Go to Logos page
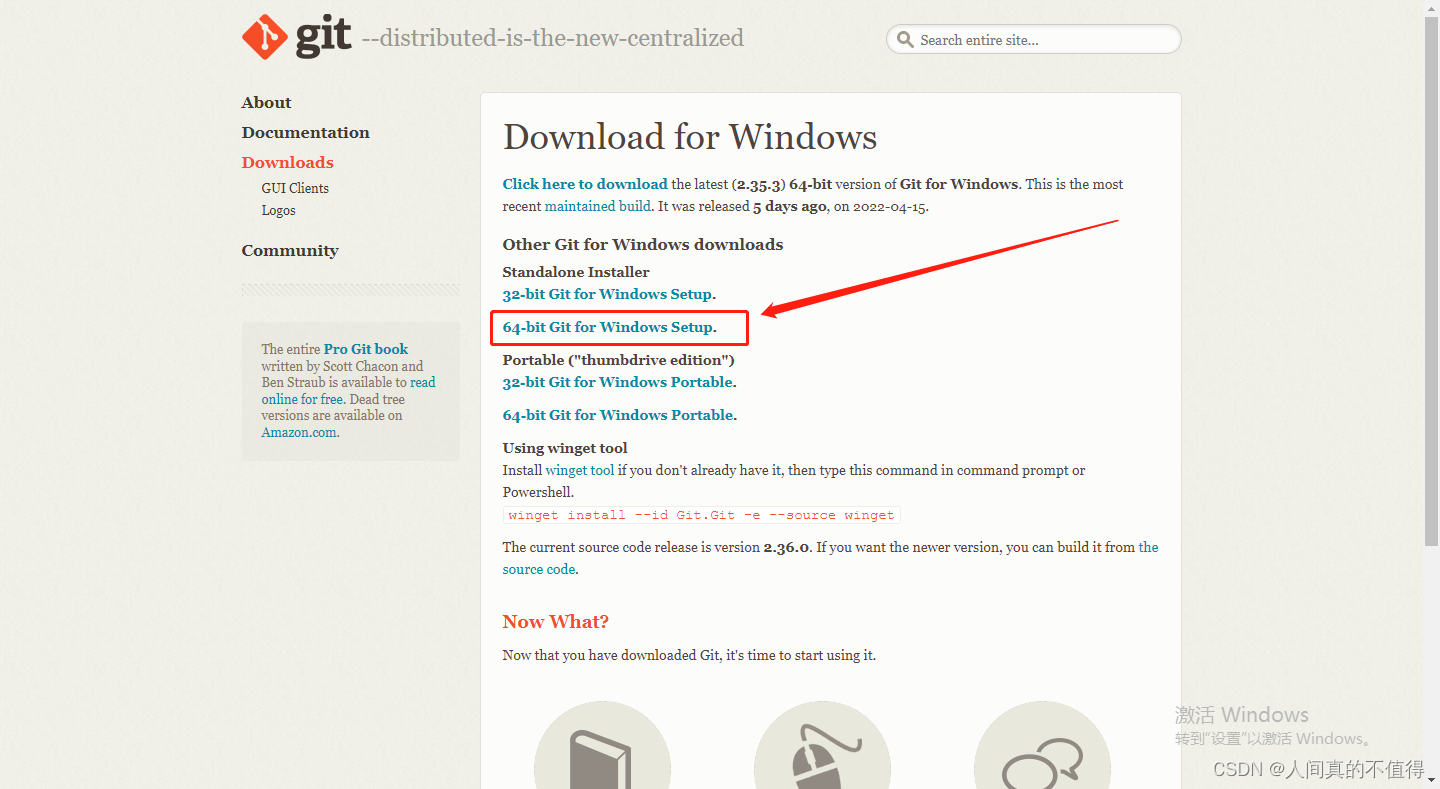This screenshot has width=1440, height=789. coord(278,211)
